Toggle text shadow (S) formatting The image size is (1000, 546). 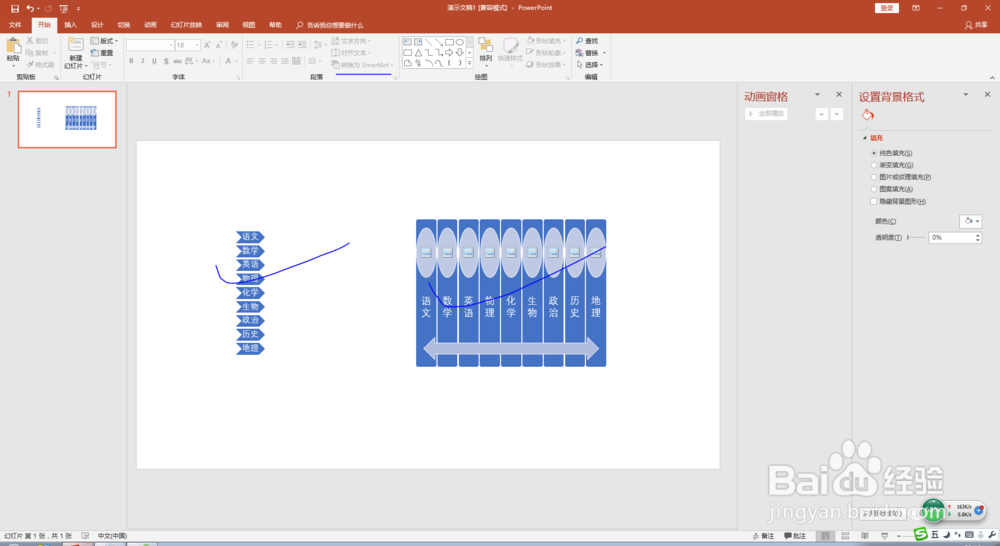click(166, 61)
